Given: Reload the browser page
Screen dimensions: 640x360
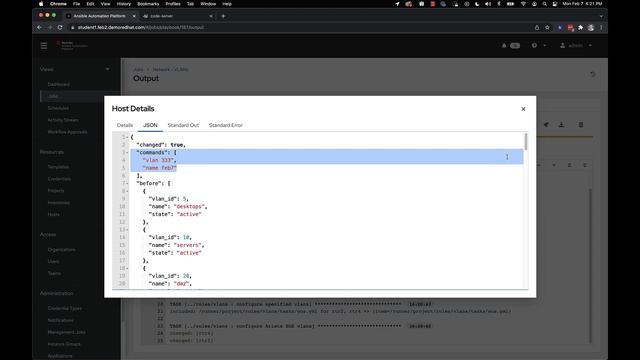Looking at the screenshot, I should [x=60, y=27].
